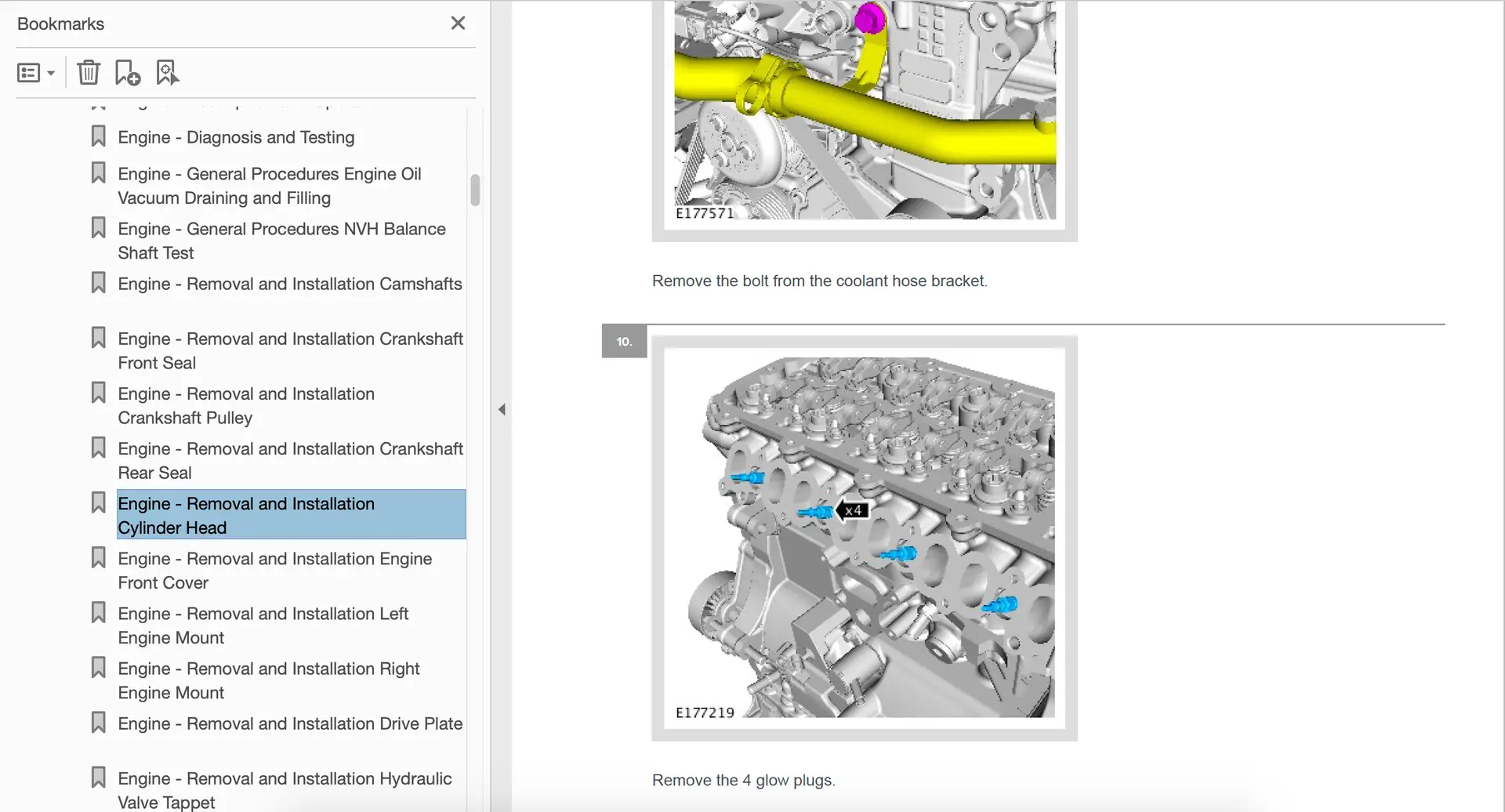Viewport: 1505px width, 812px height.
Task: Close the Bookmarks panel
Action: click(x=458, y=24)
